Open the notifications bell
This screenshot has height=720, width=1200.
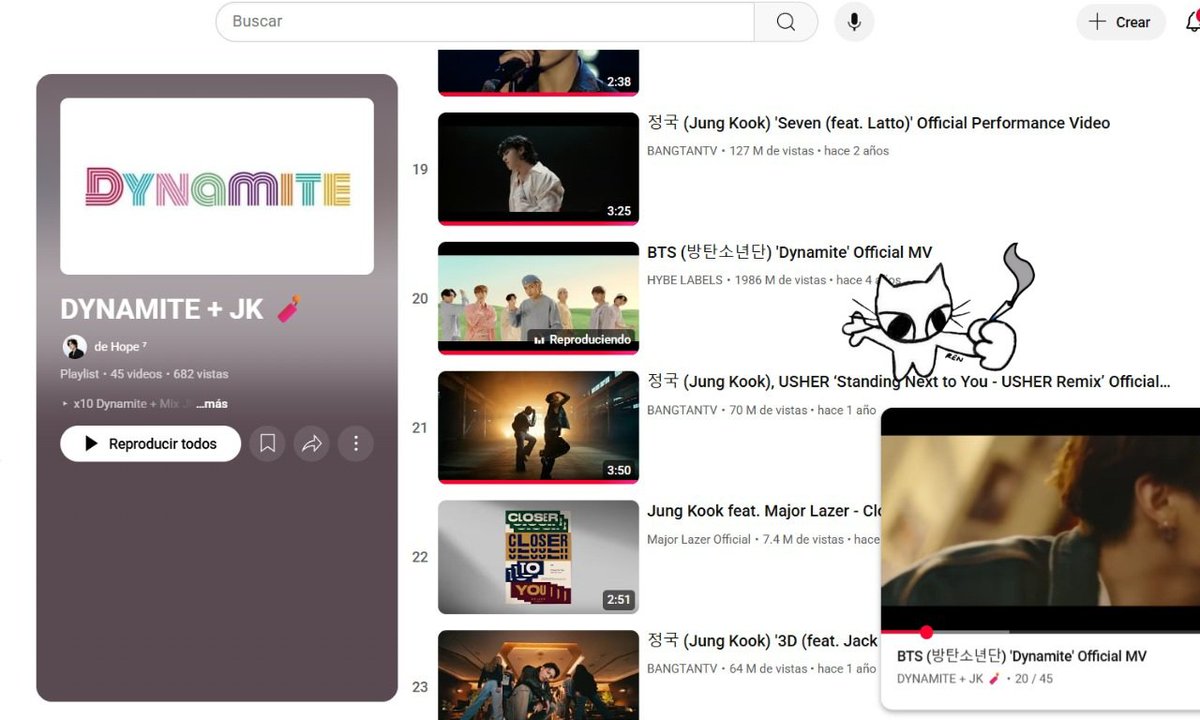tap(1192, 22)
